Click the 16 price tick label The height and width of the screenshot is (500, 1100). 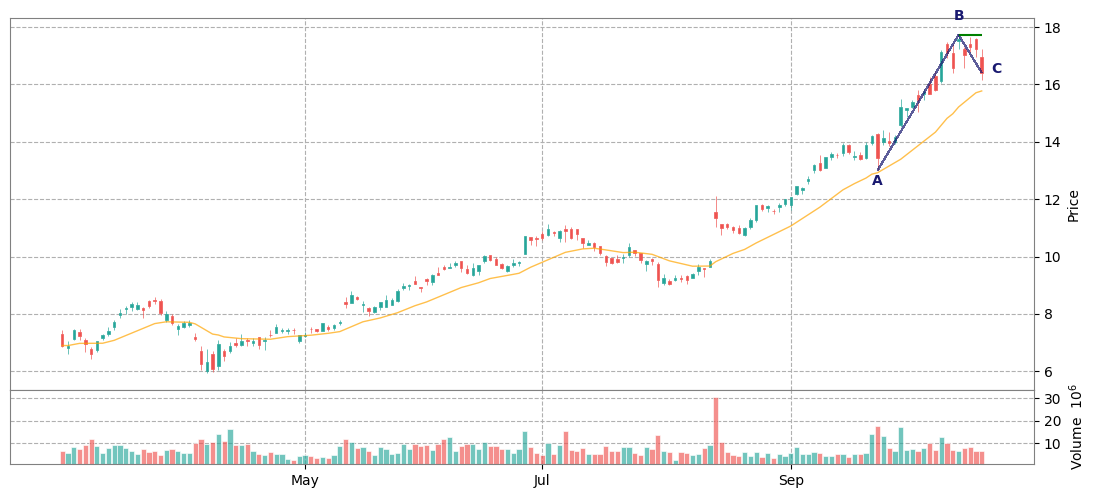[x=1051, y=85]
